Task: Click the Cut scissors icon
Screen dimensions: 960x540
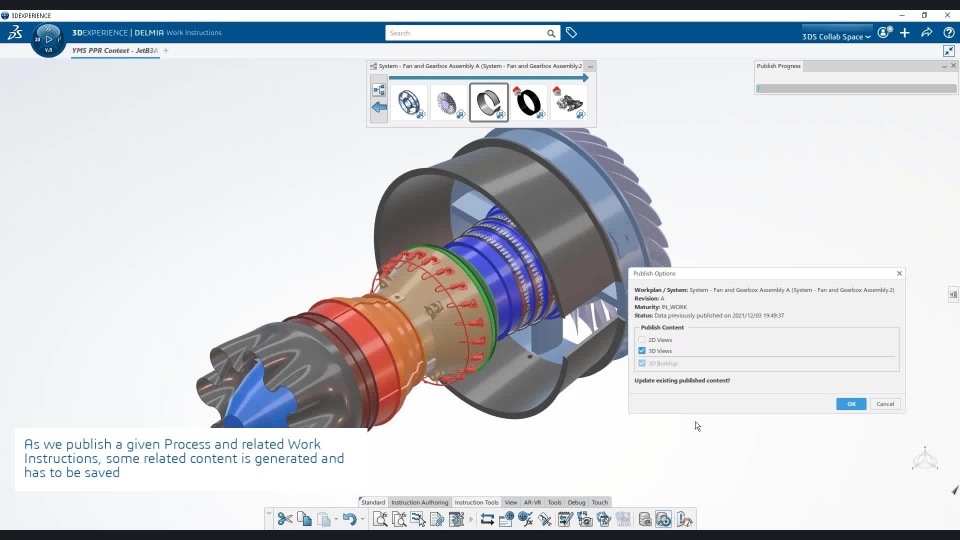Action: [285, 519]
